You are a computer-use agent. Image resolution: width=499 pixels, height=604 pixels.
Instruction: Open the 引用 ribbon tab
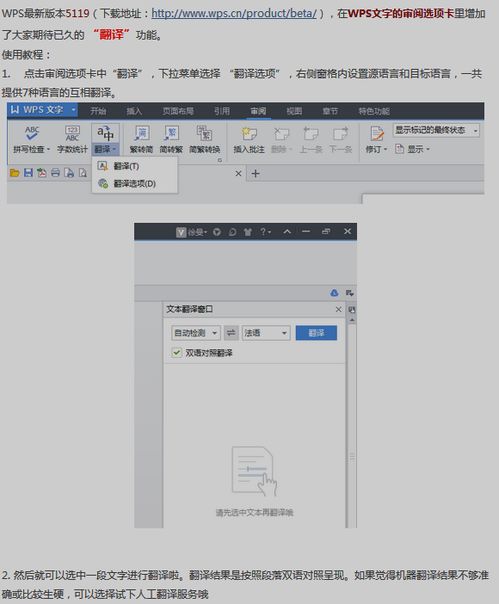click(222, 111)
